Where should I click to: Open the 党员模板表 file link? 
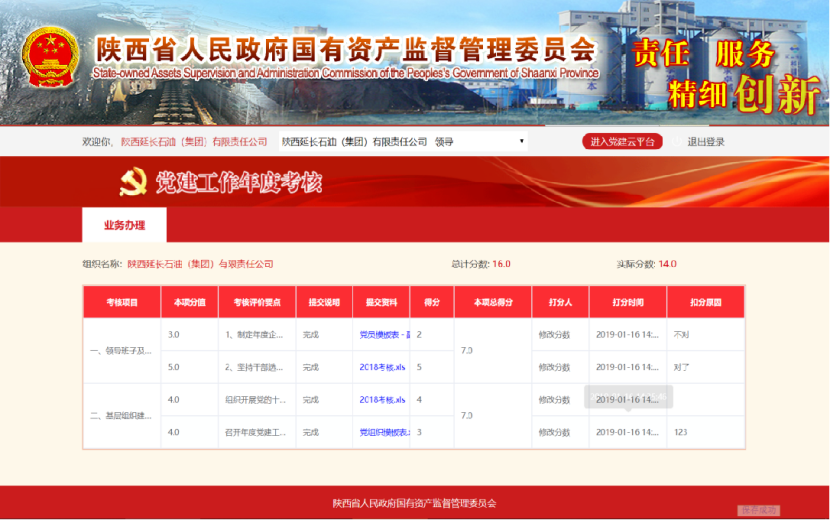click(x=384, y=335)
